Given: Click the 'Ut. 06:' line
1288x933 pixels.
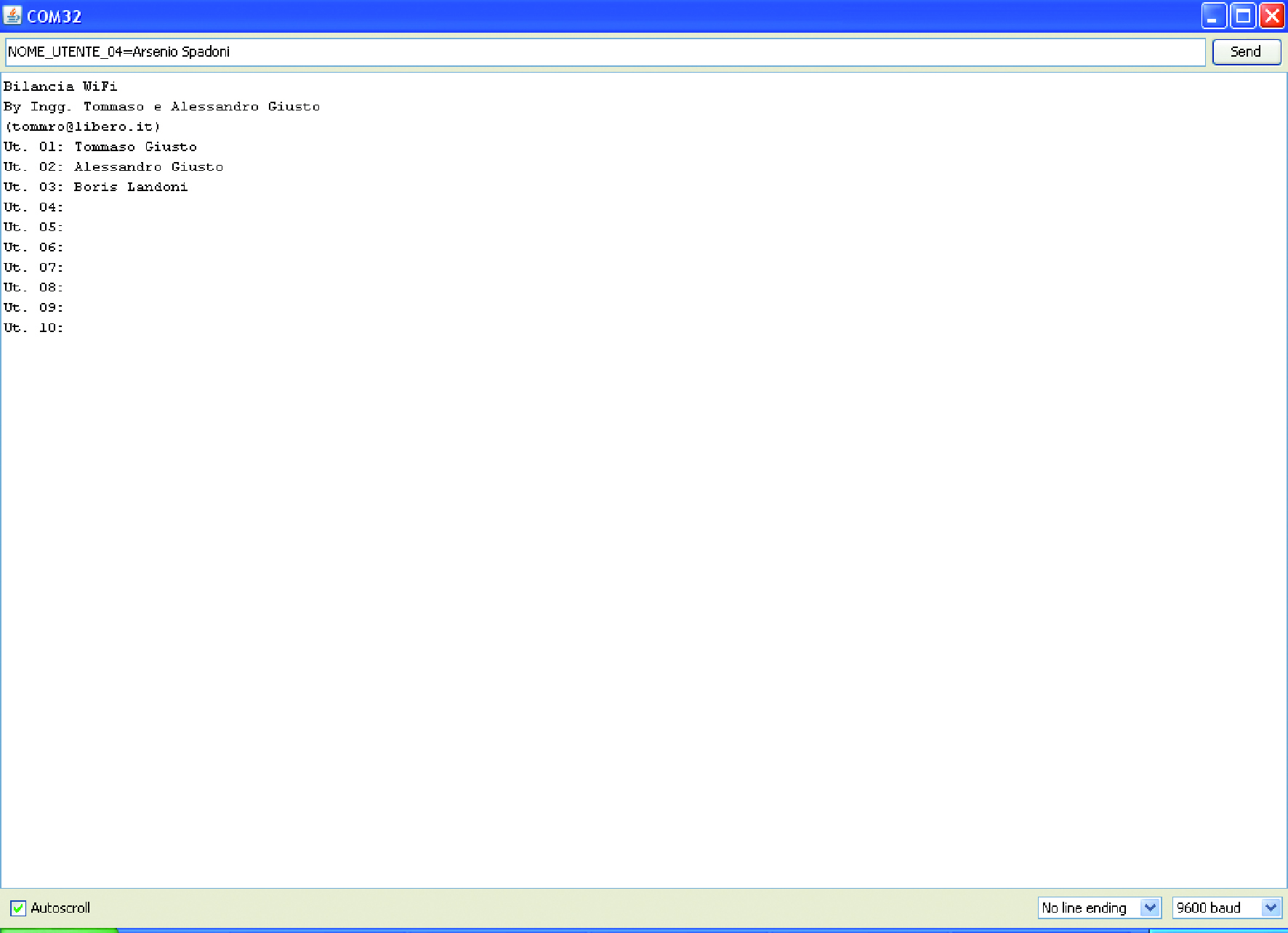Looking at the screenshot, I should click(x=33, y=248).
